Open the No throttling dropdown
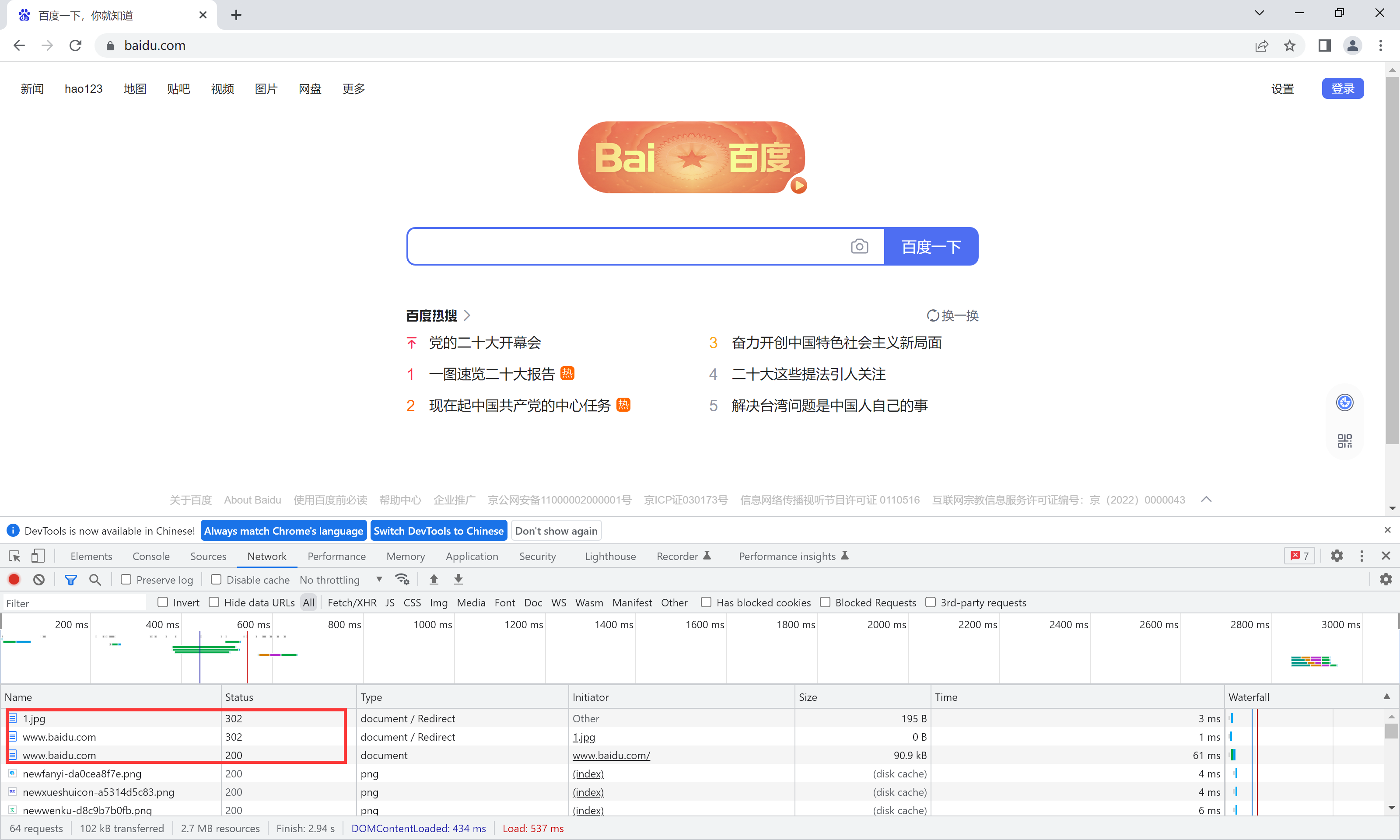This screenshot has height=840, width=1400. click(341, 579)
